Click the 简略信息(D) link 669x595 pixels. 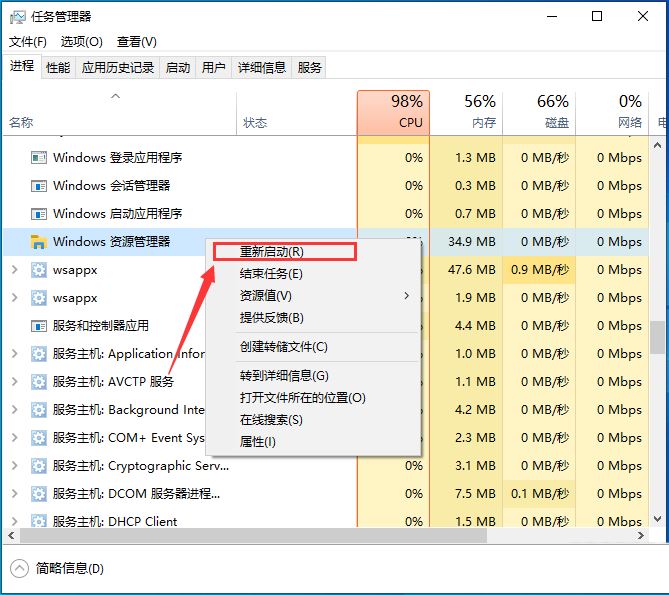(70, 569)
